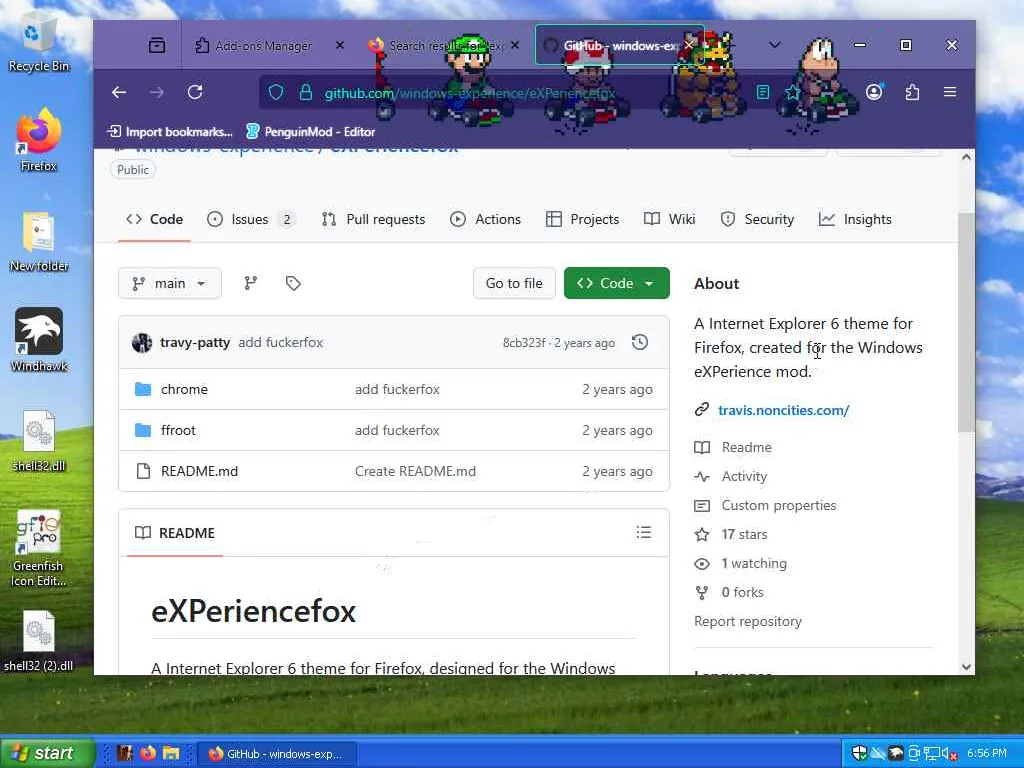Open the chrome folder
The height and width of the screenshot is (768, 1024).
184,389
